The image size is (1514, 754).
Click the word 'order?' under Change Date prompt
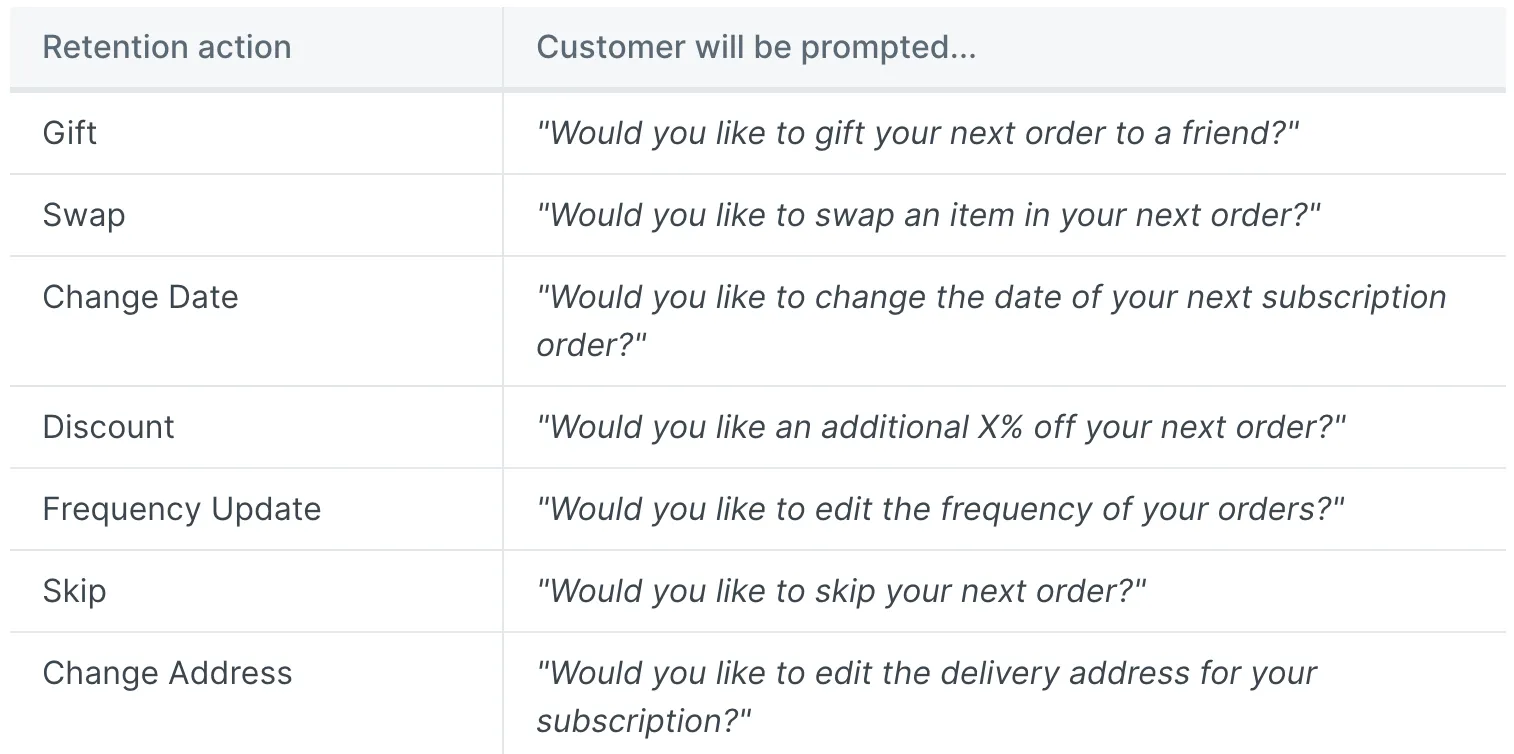[592, 344]
